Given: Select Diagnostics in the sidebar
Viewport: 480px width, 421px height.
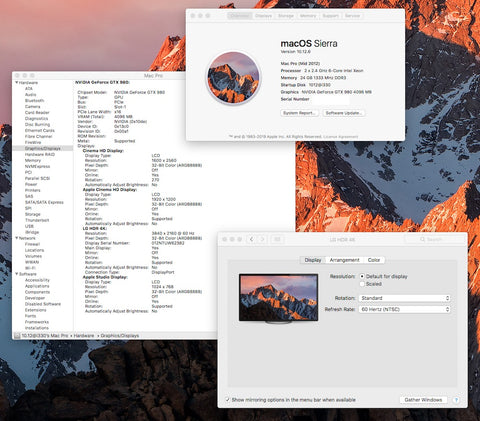Looking at the screenshot, I should pyautogui.click(x=36, y=118).
